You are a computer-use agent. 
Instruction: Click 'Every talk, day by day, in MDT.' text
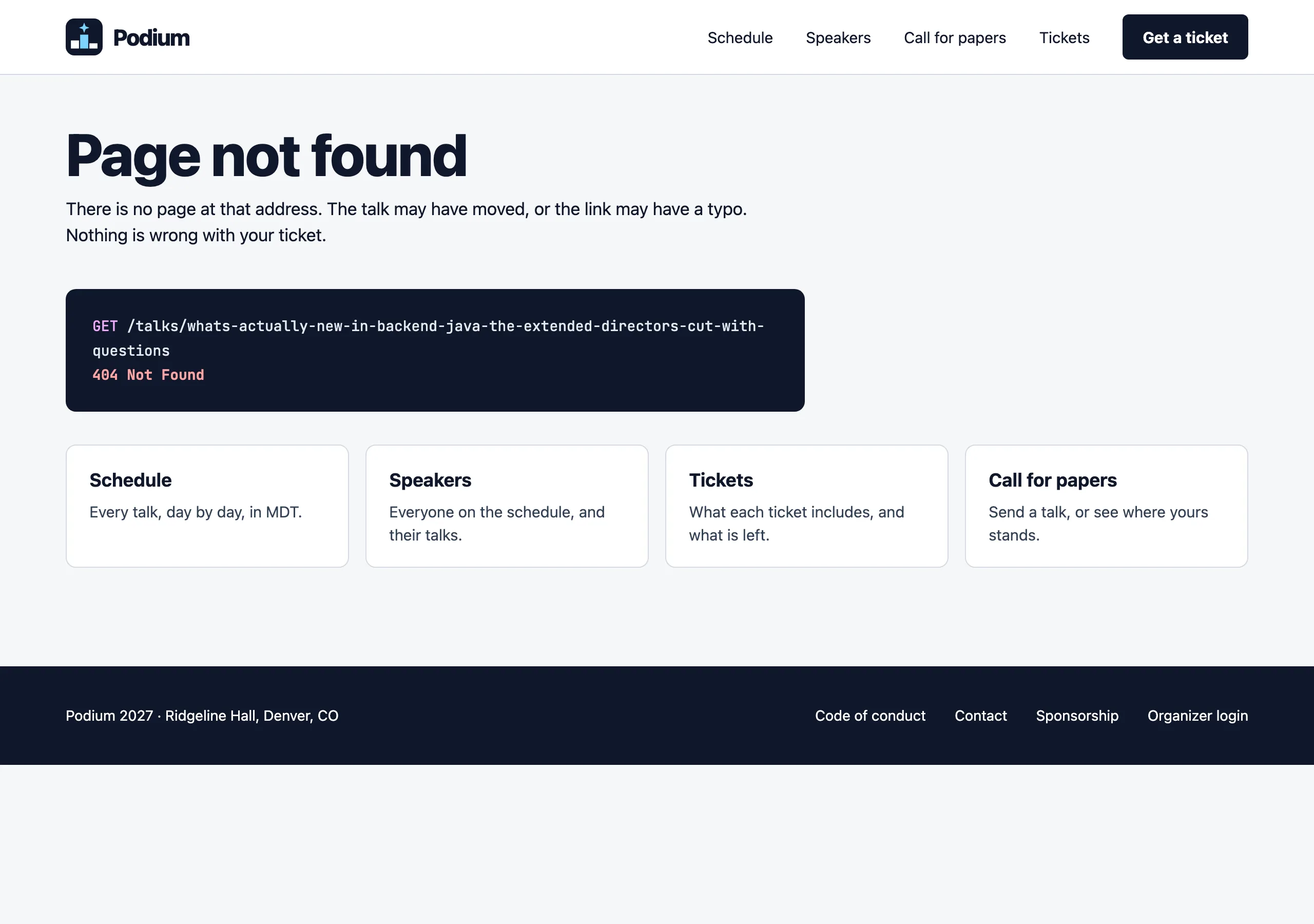pos(195,512)
